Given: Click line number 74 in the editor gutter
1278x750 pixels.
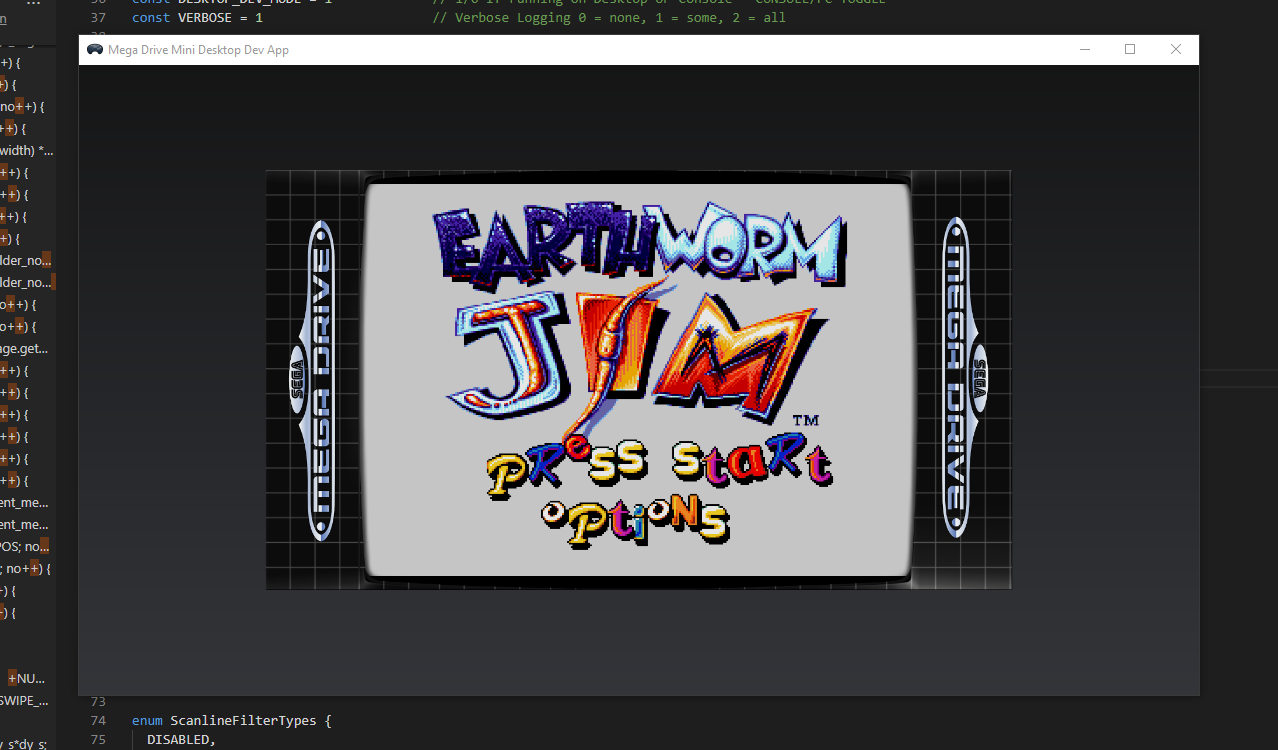Looking at the screenshot, I should click(x=98, y=720).
